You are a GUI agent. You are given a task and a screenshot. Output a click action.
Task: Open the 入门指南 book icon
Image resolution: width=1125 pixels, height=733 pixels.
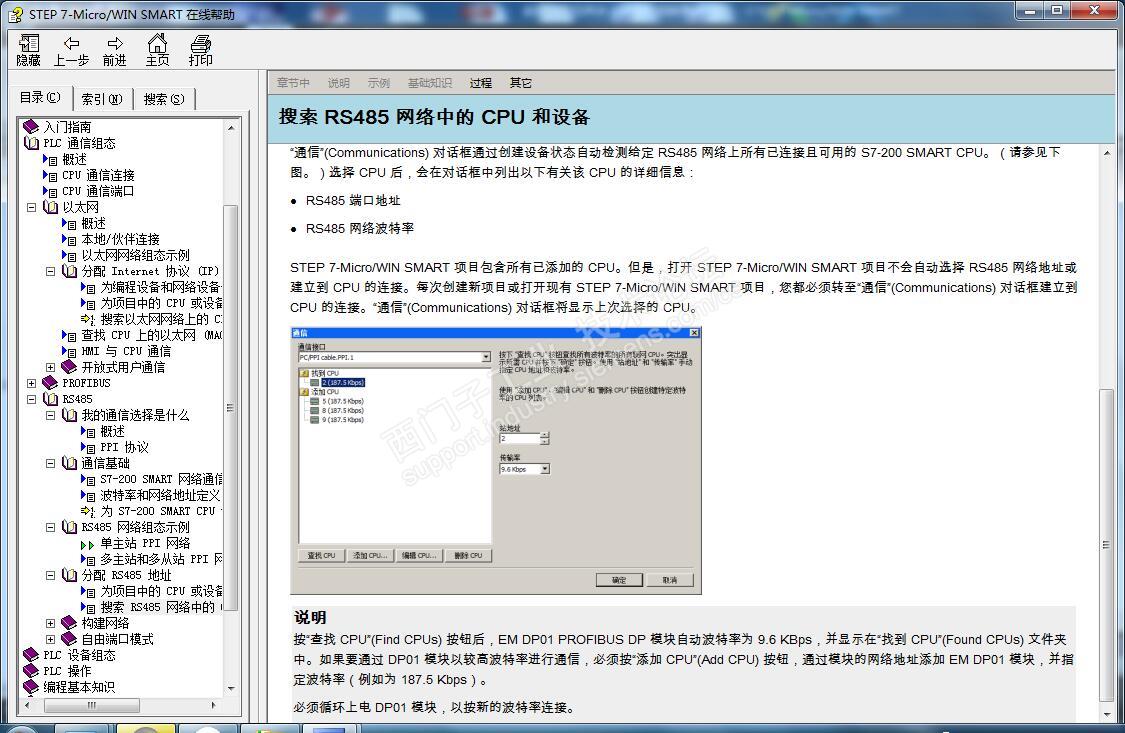click(x=31, y=127)
